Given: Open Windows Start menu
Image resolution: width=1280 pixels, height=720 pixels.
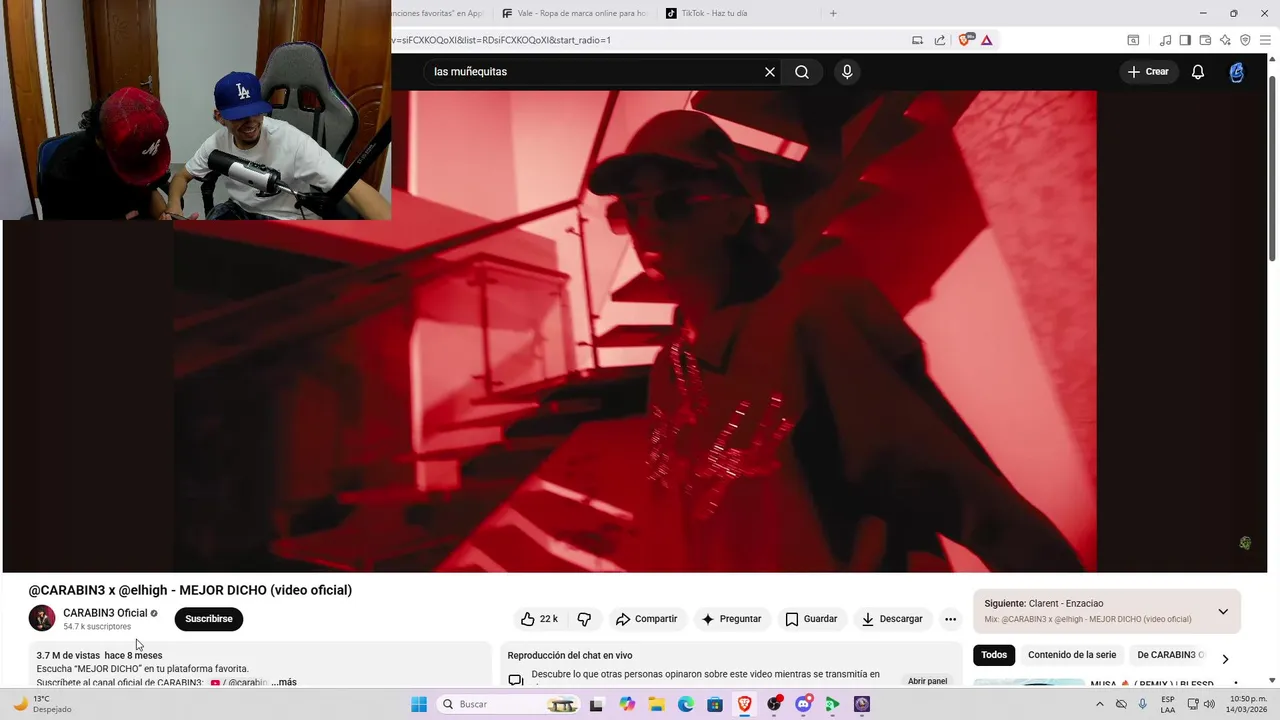Looking at the screenshot, I should click(419, 704).
